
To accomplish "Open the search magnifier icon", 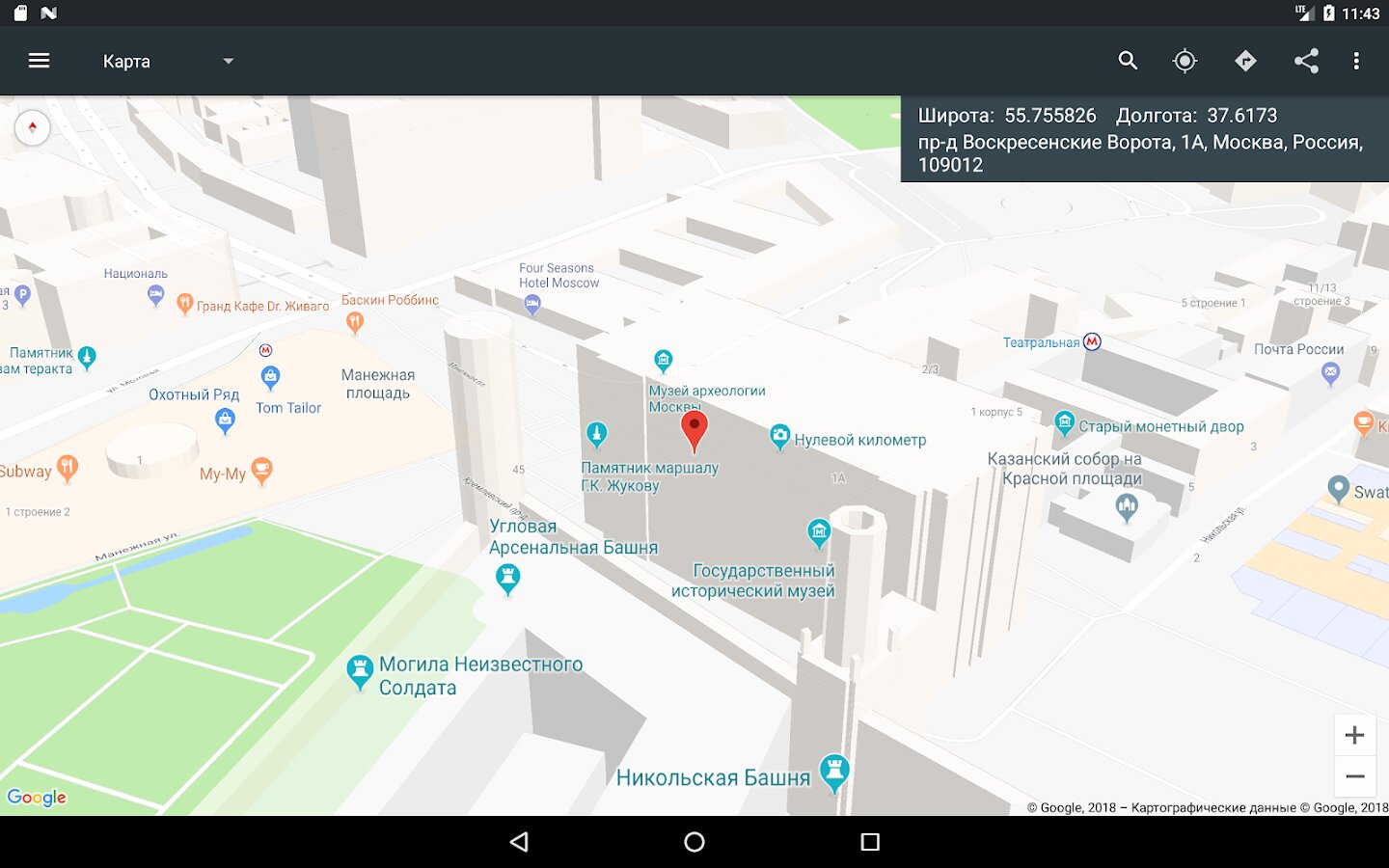I will coord(1128,61).
